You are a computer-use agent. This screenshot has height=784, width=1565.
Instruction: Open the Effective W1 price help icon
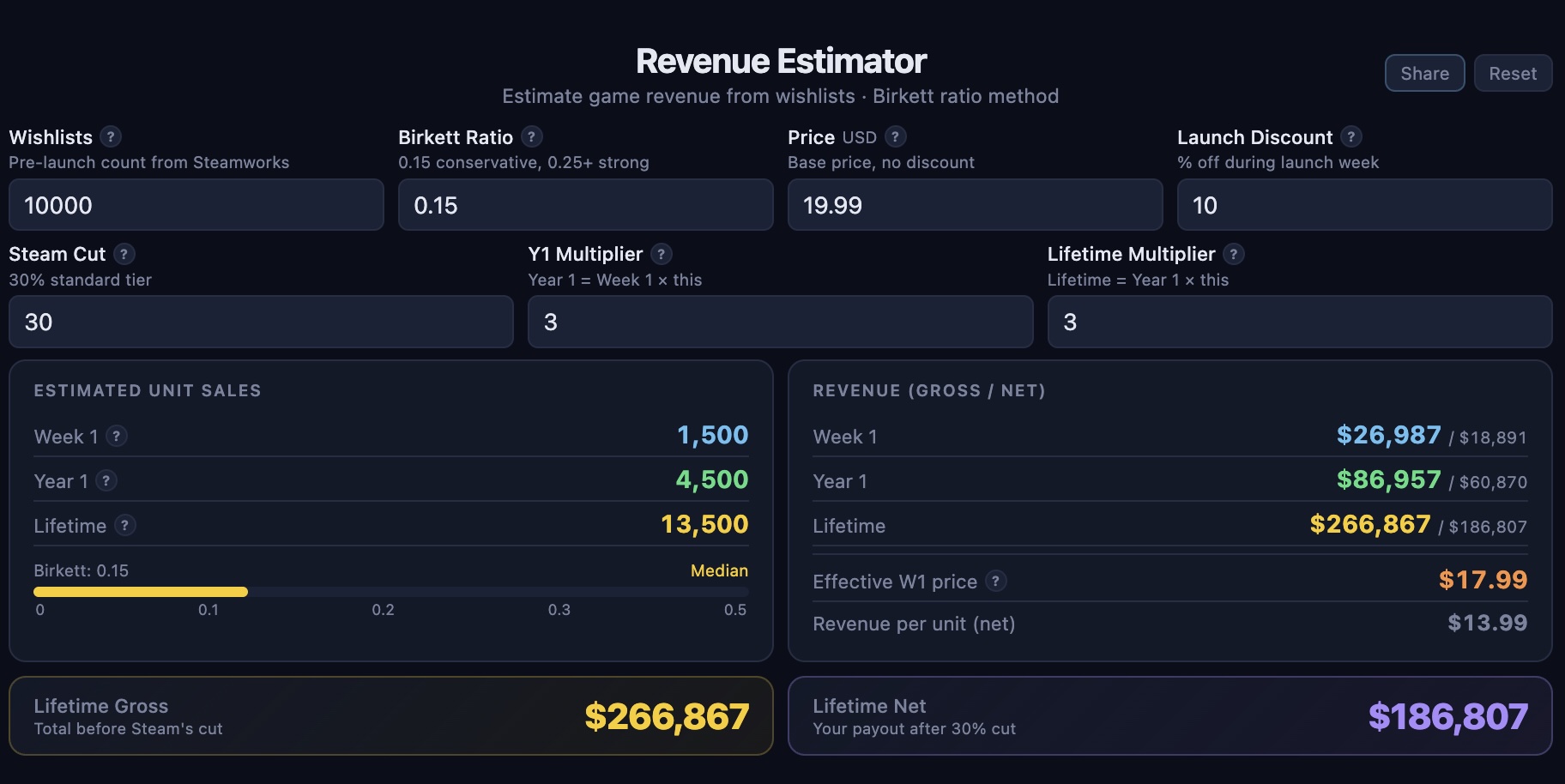coord(996,581)
